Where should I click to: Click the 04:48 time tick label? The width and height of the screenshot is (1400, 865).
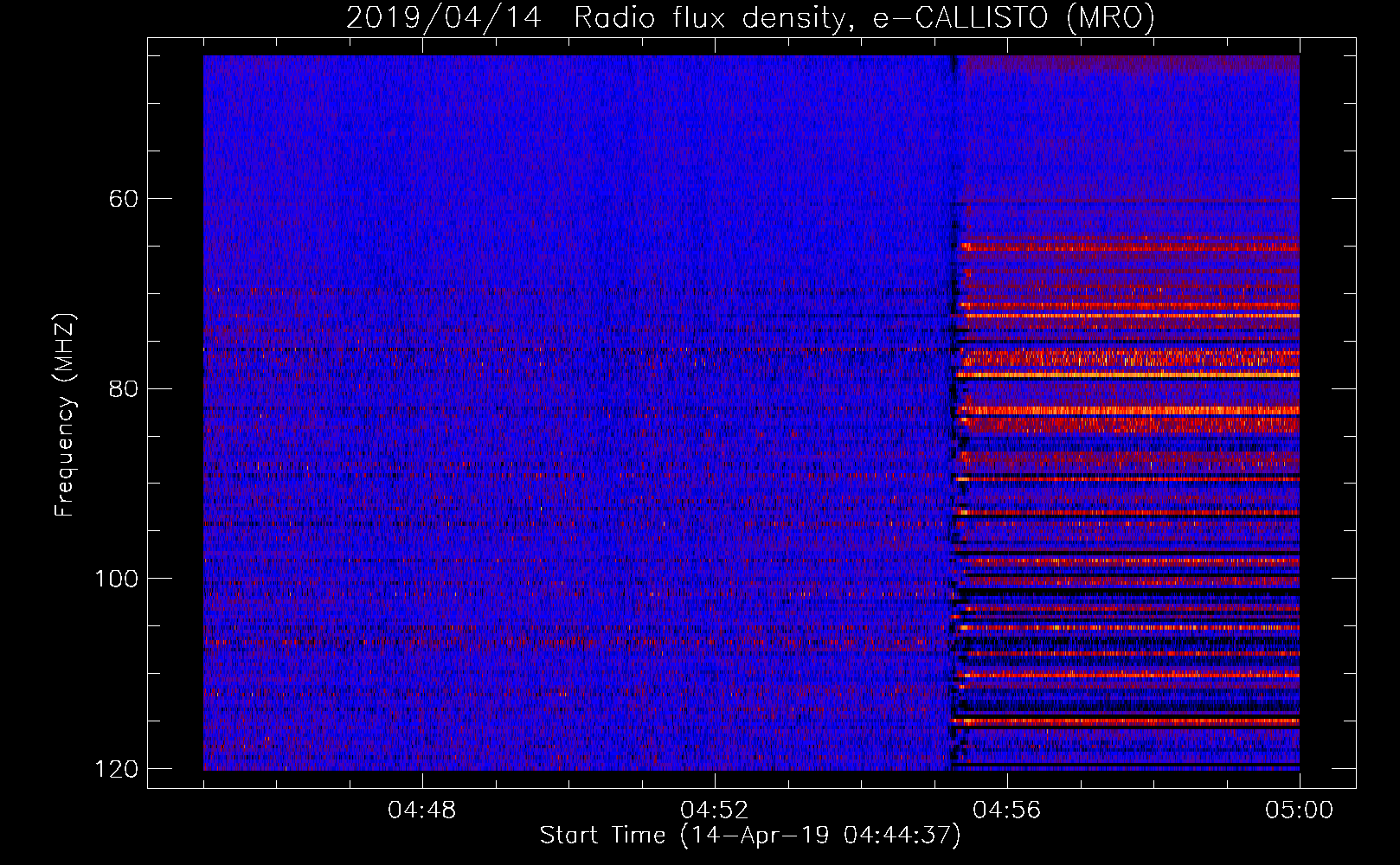[421, 811]
